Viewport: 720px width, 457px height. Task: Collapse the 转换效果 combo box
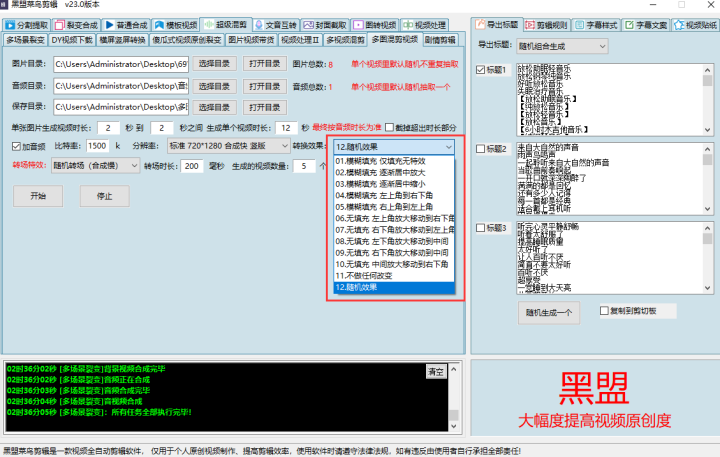pos(449,147)
